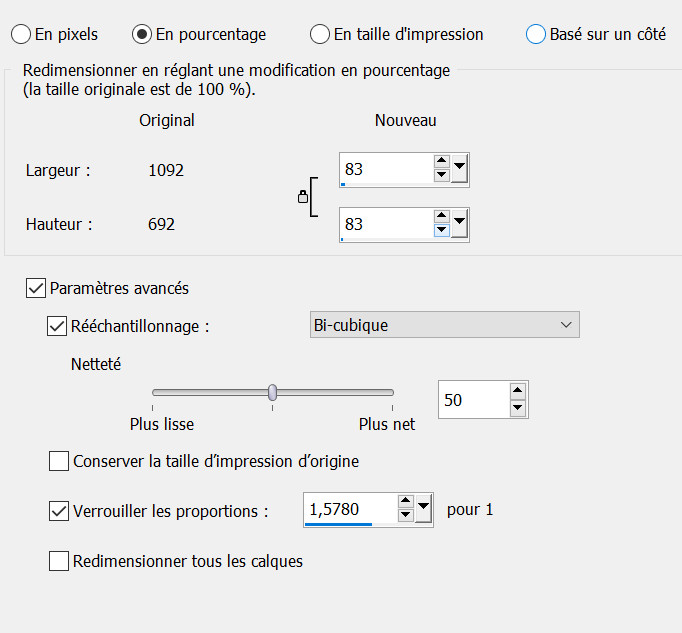Click the aspect ratio lock icon
The image size is (682, 633).
coord(303,198)
